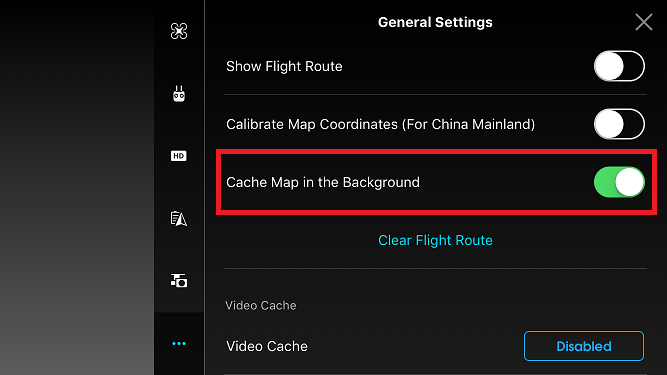This screenshot has height=375, width=667.
Task: Toggle the Show Flight Route switch
Action: pyautogui.click(x=619, y=66)
